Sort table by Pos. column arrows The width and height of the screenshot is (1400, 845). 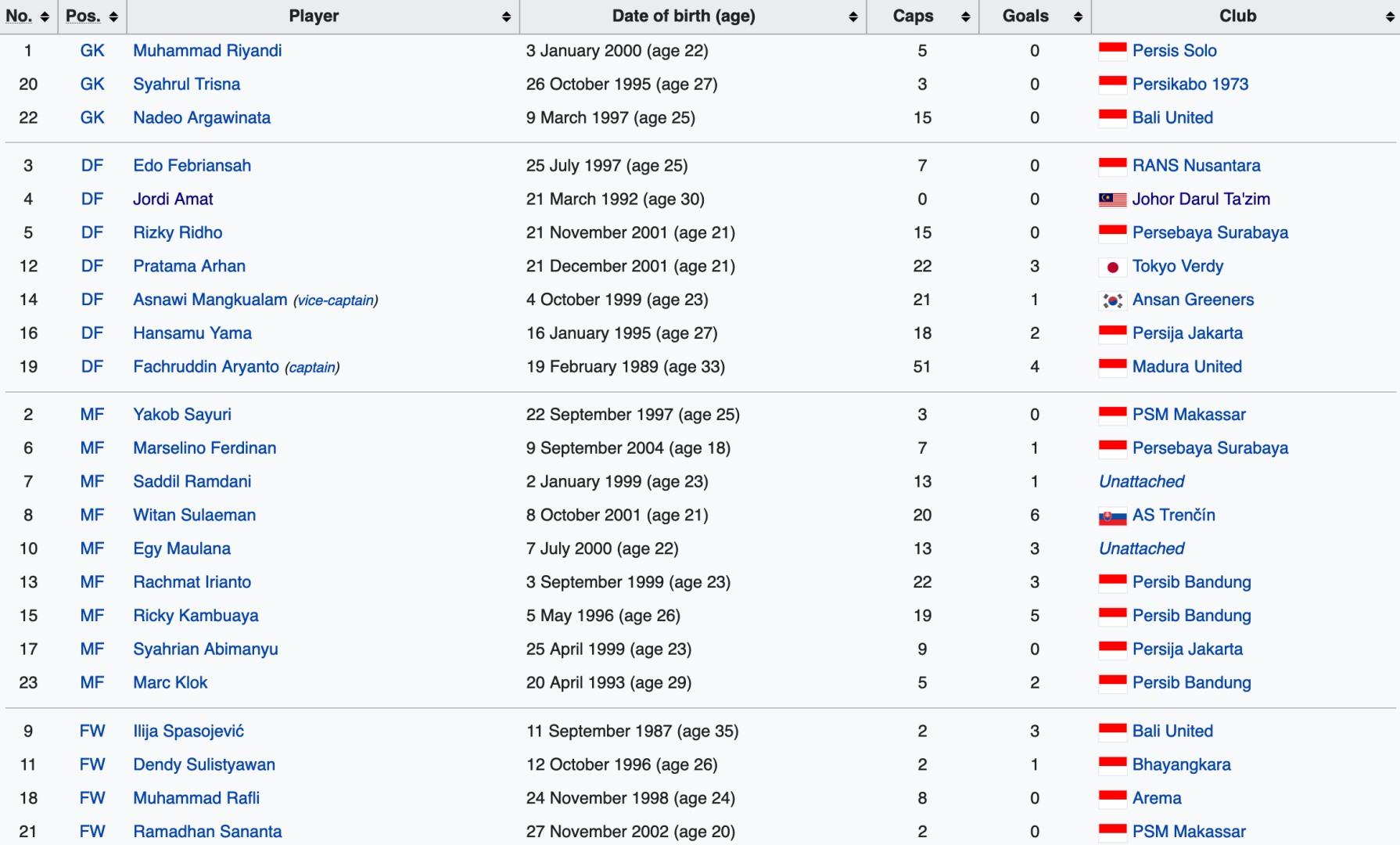point(113,16)
